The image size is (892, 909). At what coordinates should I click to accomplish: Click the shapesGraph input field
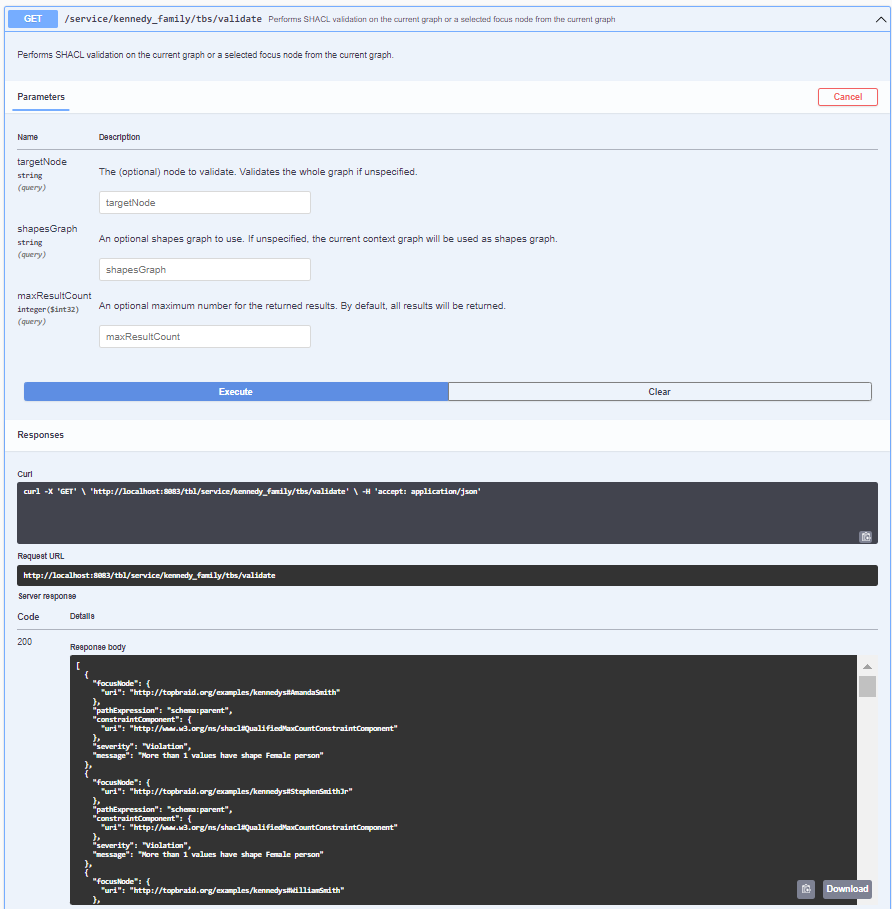click(x=204, y=269)
